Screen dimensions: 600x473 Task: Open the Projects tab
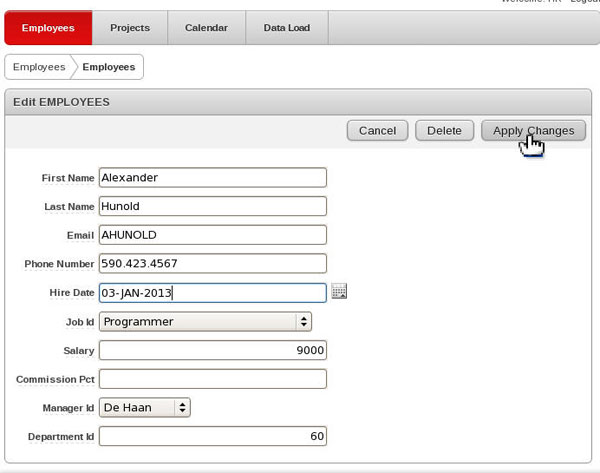pos(130,28)
